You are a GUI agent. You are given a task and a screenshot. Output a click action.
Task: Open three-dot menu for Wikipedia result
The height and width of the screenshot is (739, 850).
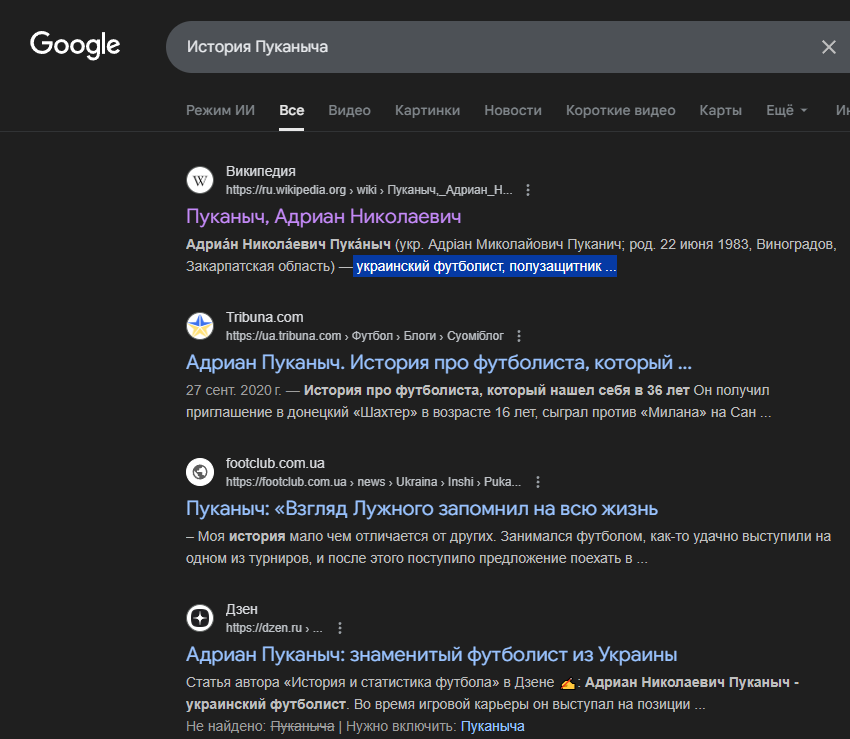529,190
